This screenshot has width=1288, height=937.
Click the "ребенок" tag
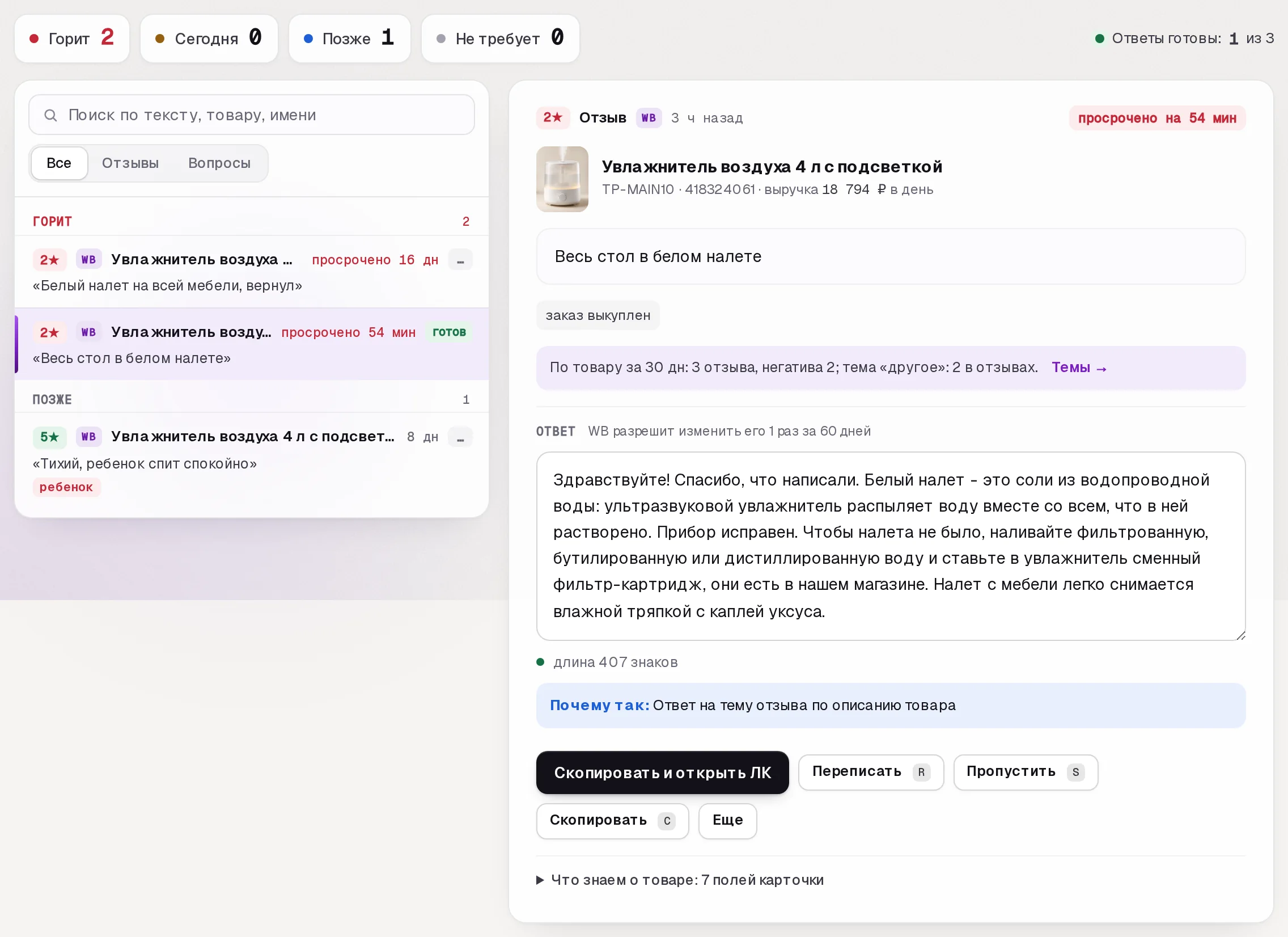(x=66, y=487)
